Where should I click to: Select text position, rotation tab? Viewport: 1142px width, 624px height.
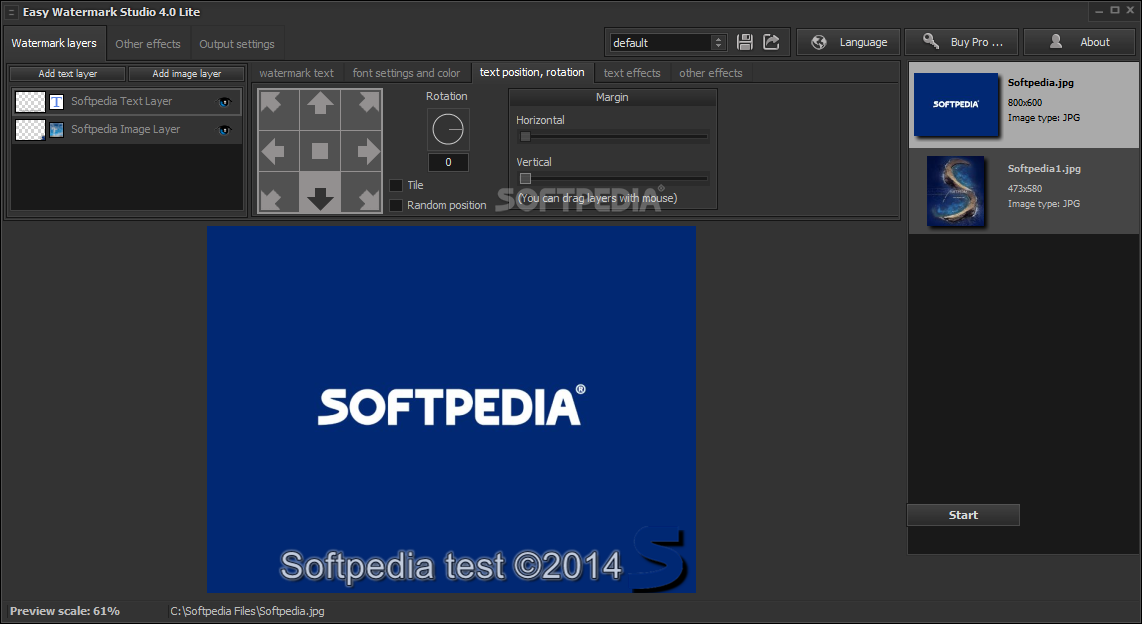click(532, 72)
